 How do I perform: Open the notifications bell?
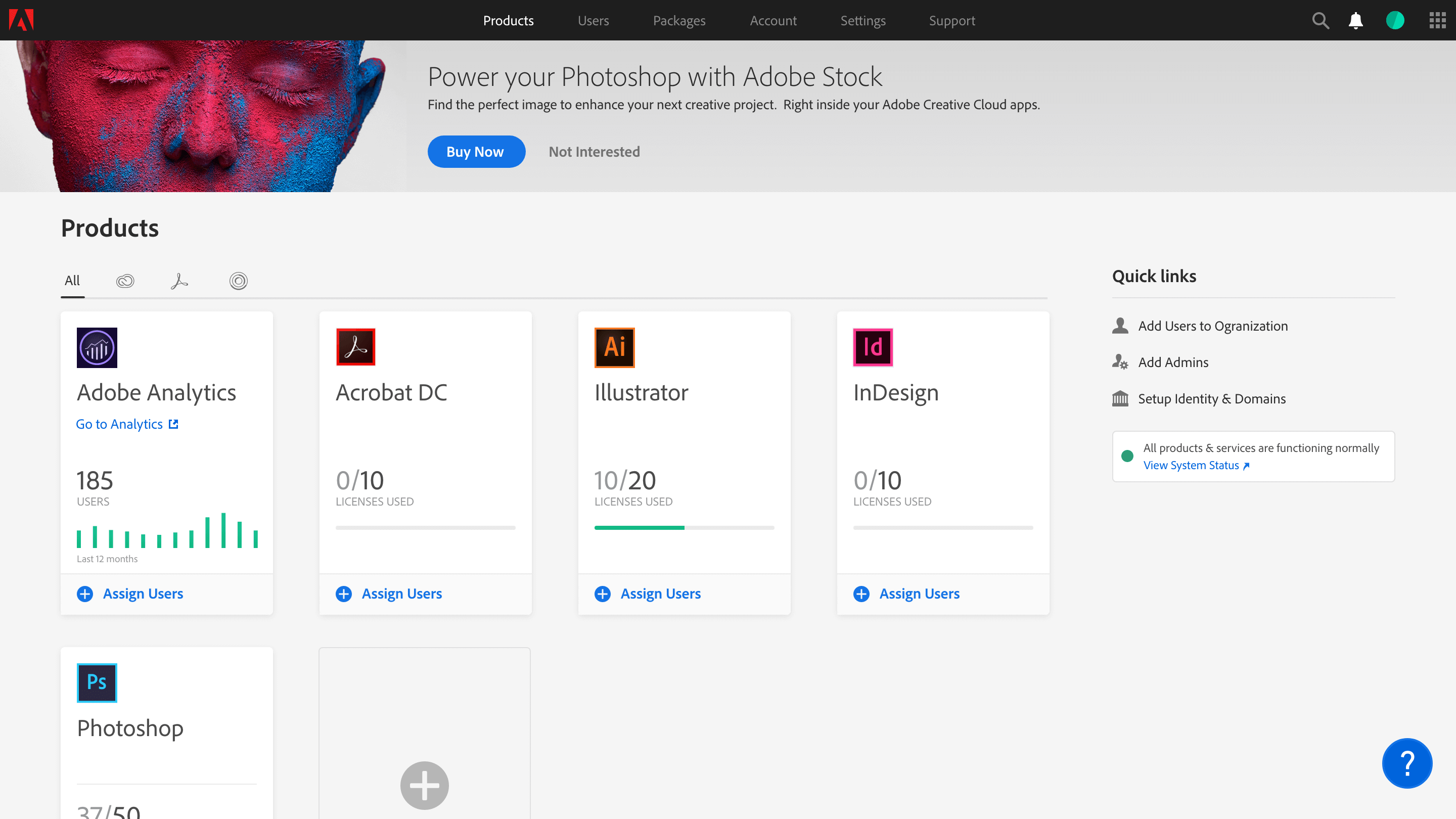click(1355, 21)
